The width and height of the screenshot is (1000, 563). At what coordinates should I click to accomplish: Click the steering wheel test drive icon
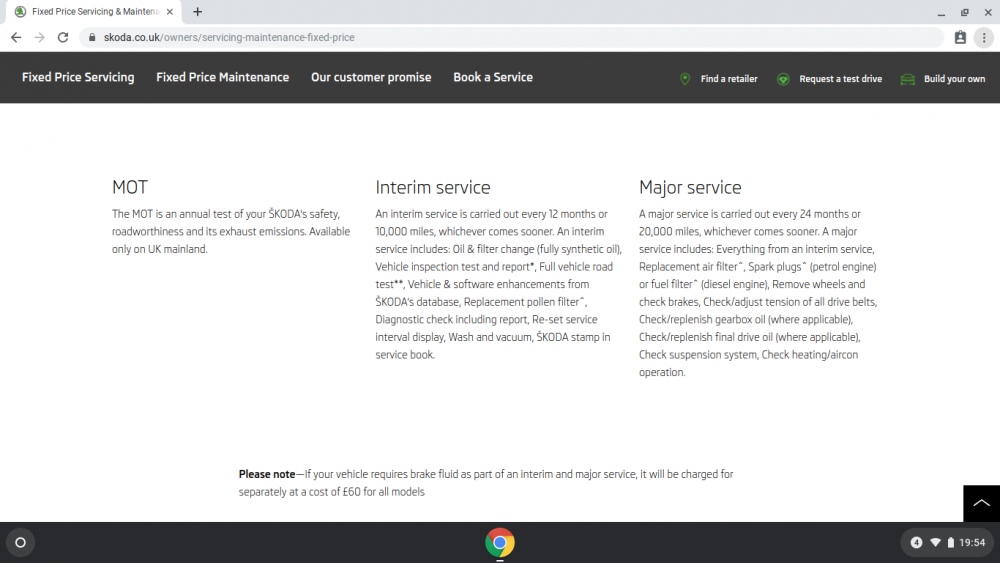pos(783,79)
